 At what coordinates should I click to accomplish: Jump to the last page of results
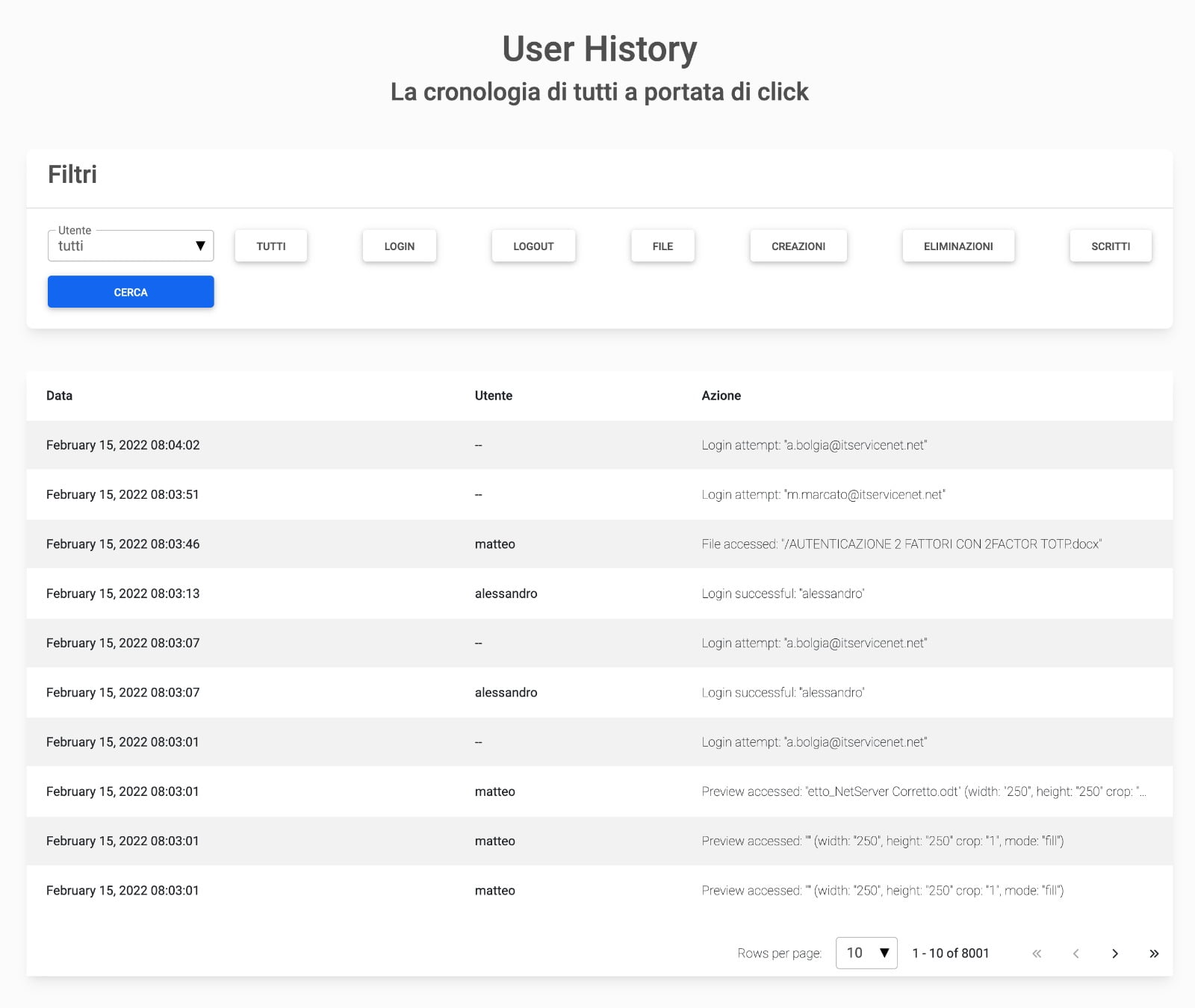(1154, 953)
